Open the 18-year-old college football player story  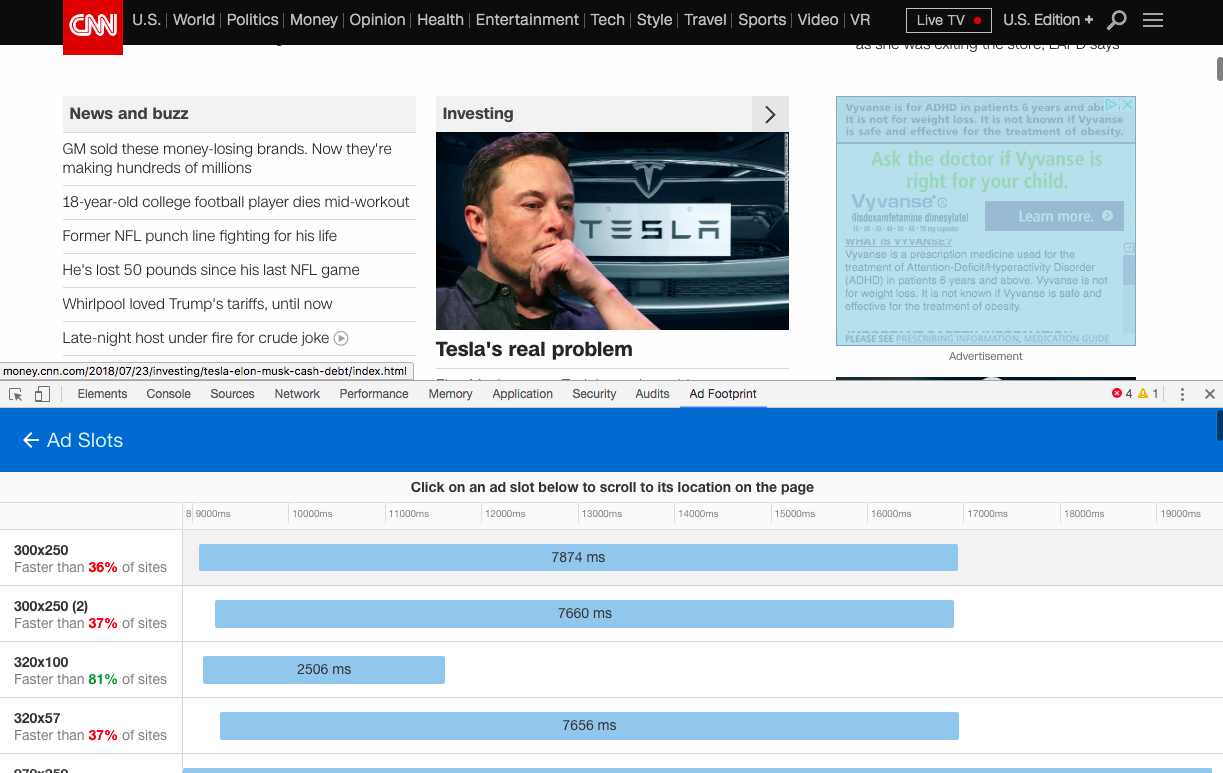[236, 202]
